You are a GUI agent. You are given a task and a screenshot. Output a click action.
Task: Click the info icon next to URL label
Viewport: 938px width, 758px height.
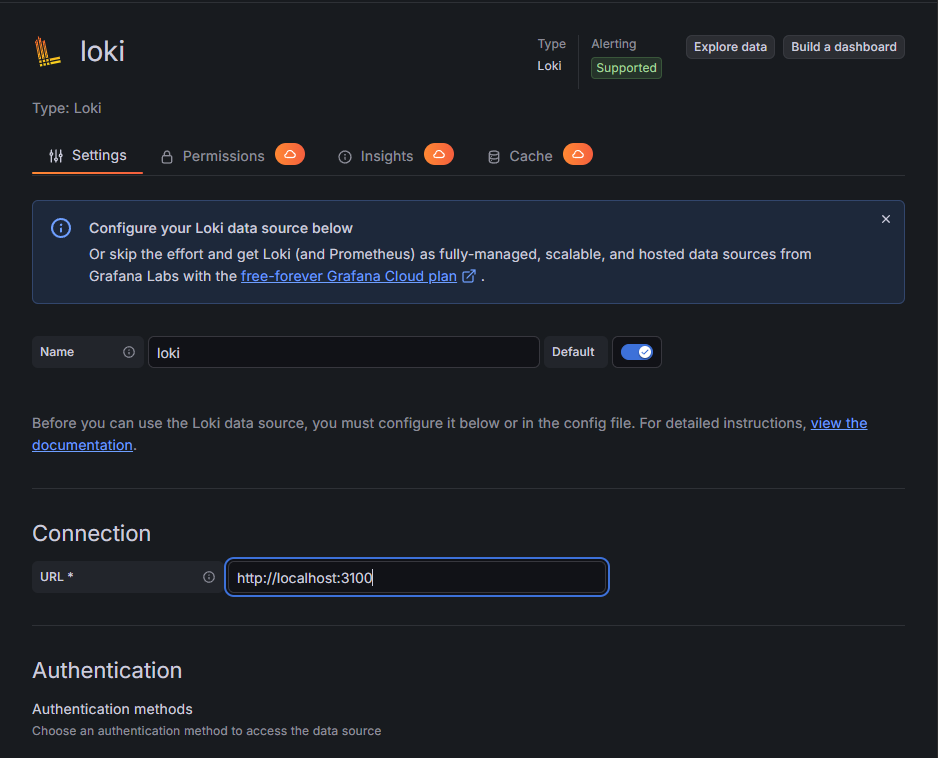pos(209,577)
